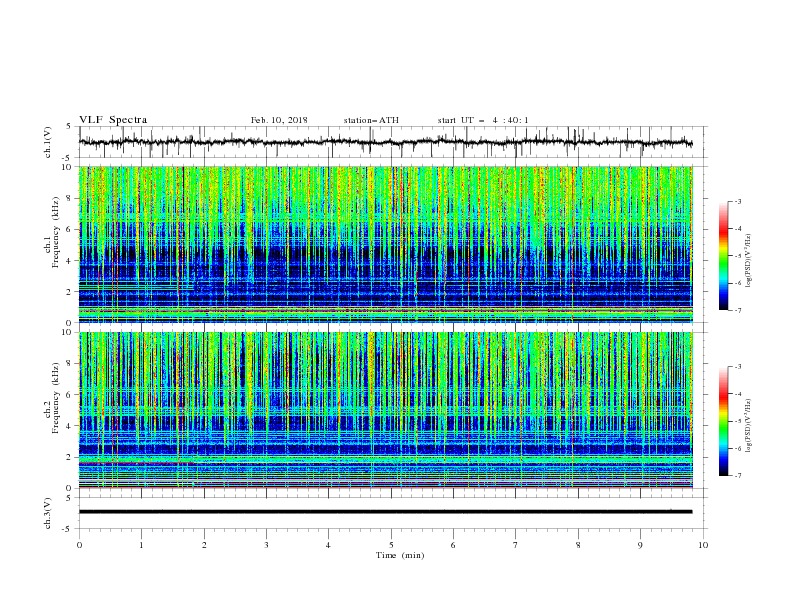Image resolution: width=792 pixels, height=612 pixels.
Task: Select the lower color bar's log(PSD) label
Action: pos(749,426)
